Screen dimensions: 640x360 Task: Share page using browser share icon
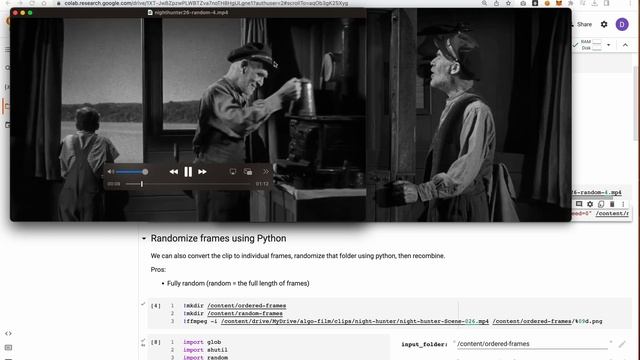click(x=496, y=3)
